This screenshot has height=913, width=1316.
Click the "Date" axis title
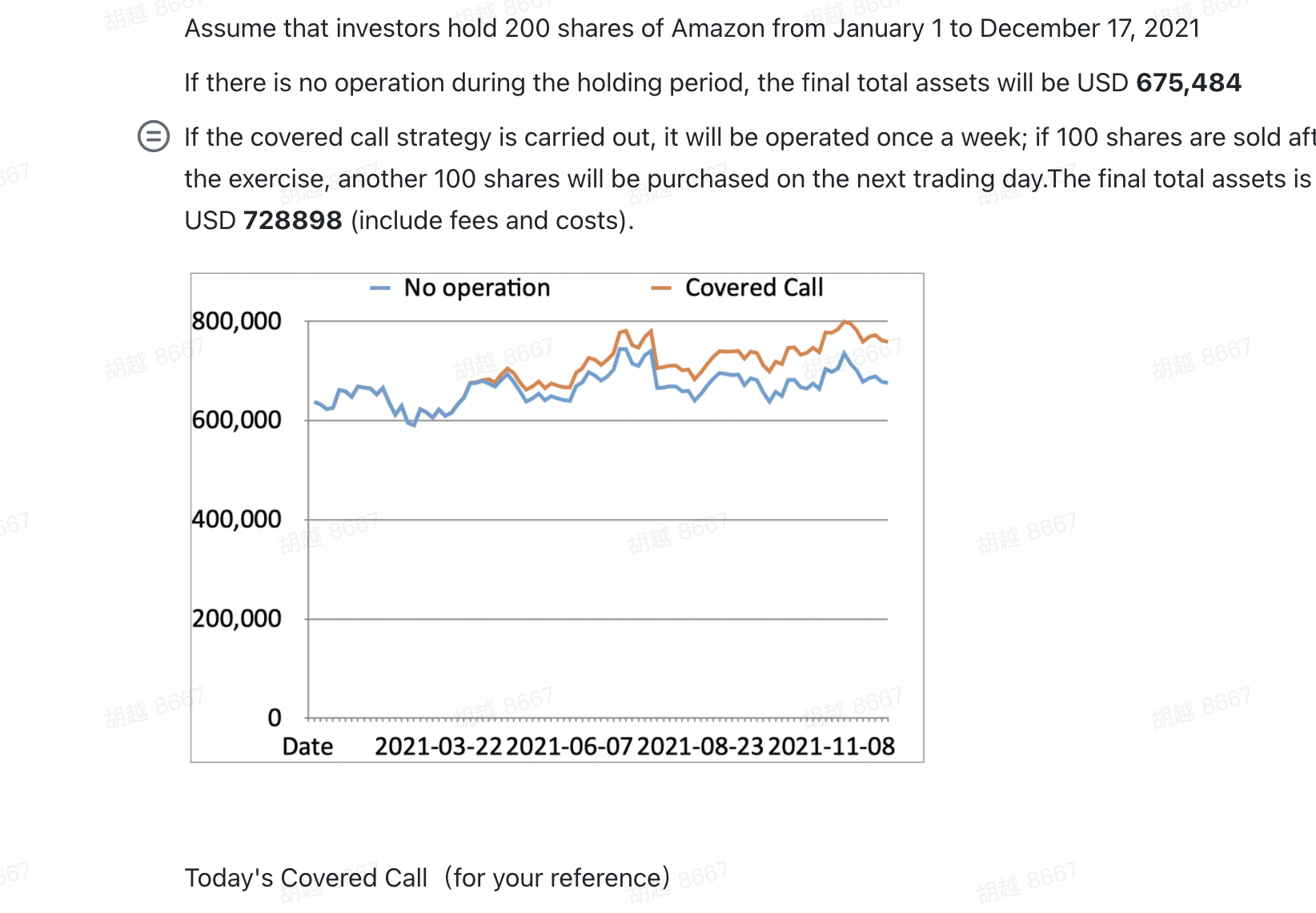click(307, 746)
